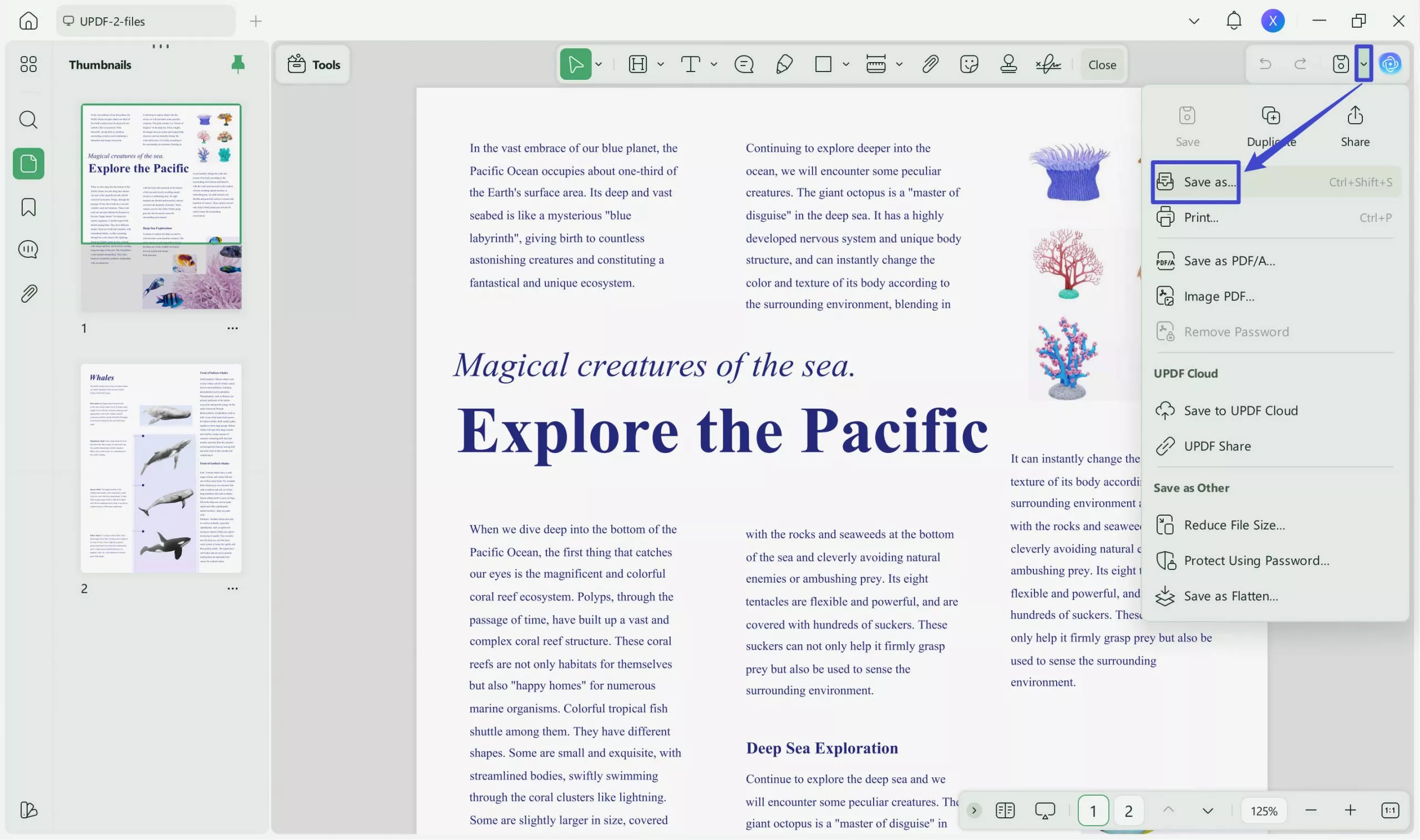This screenshot has height=840, width=1420.
Task: Select the Pencil markup tool
Action: [784, 64]
